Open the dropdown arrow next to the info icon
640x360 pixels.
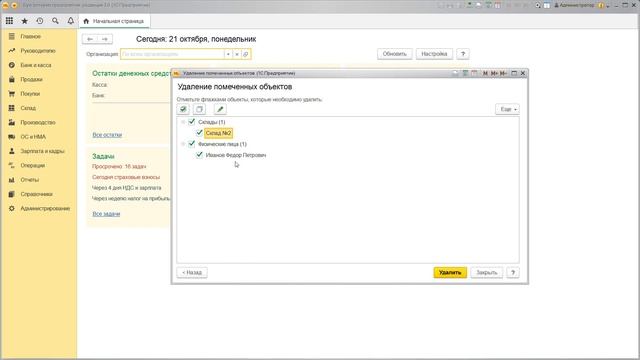[608, 6]
